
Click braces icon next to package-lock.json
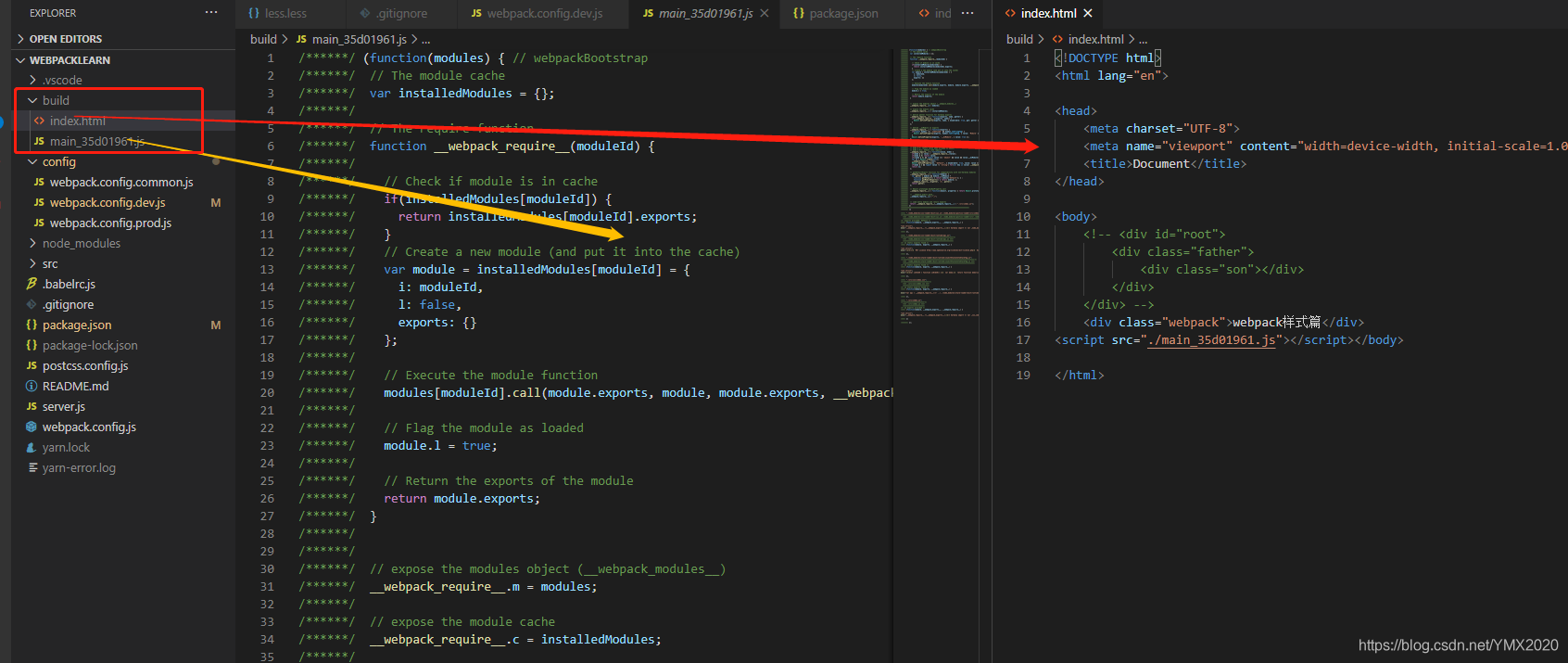click(x=32, y=345)
